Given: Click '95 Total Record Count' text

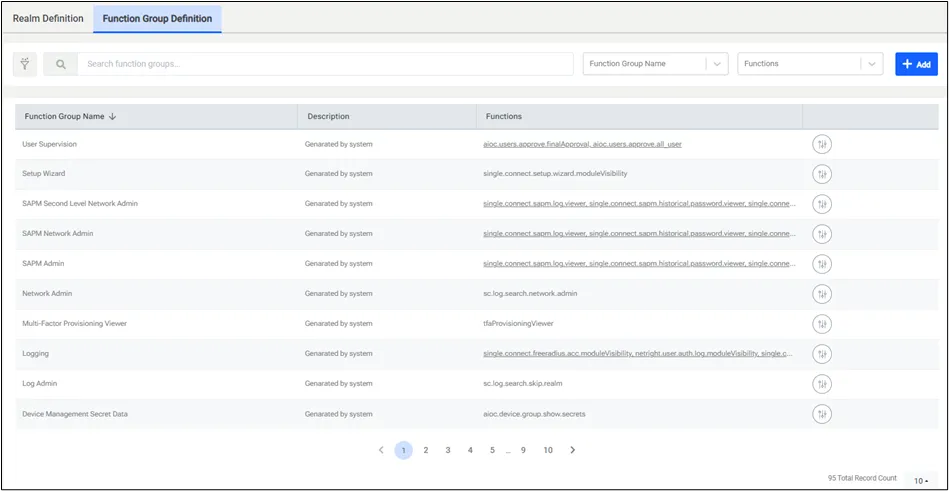Looking at the screenshot, I should point(862,478).
